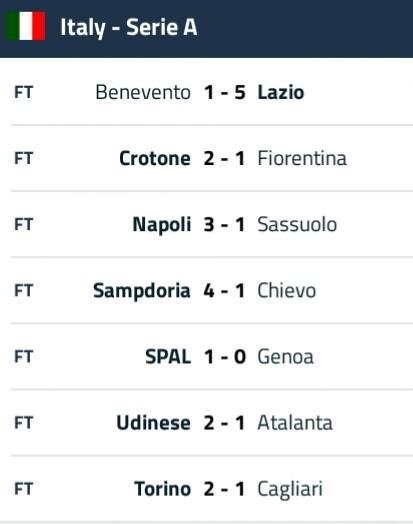Screen dimensions: 413x524
Task: Open Genoa team link
Action: pyautogui.click(x=286, y=357)
